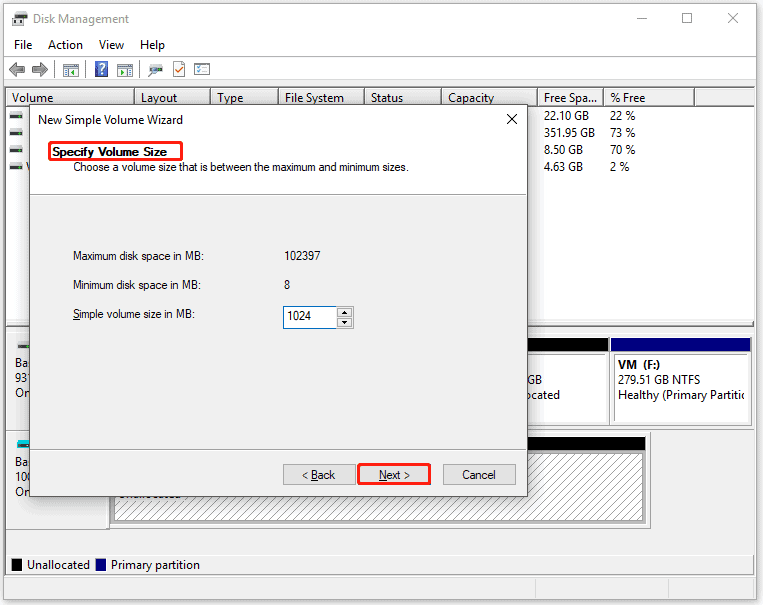Click the maximum disk space value 102397
This screenshot has width=763, height=605.
(302, 256)
